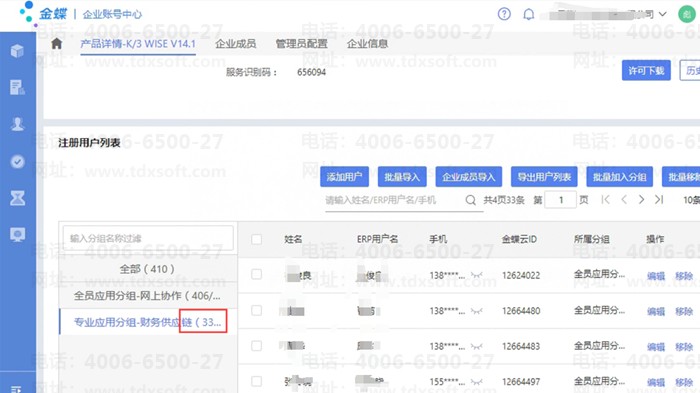Remove the user with ID 12664480
Viewport: 700px width, 393px height.
pyautogui.click(x=684, y=311)
